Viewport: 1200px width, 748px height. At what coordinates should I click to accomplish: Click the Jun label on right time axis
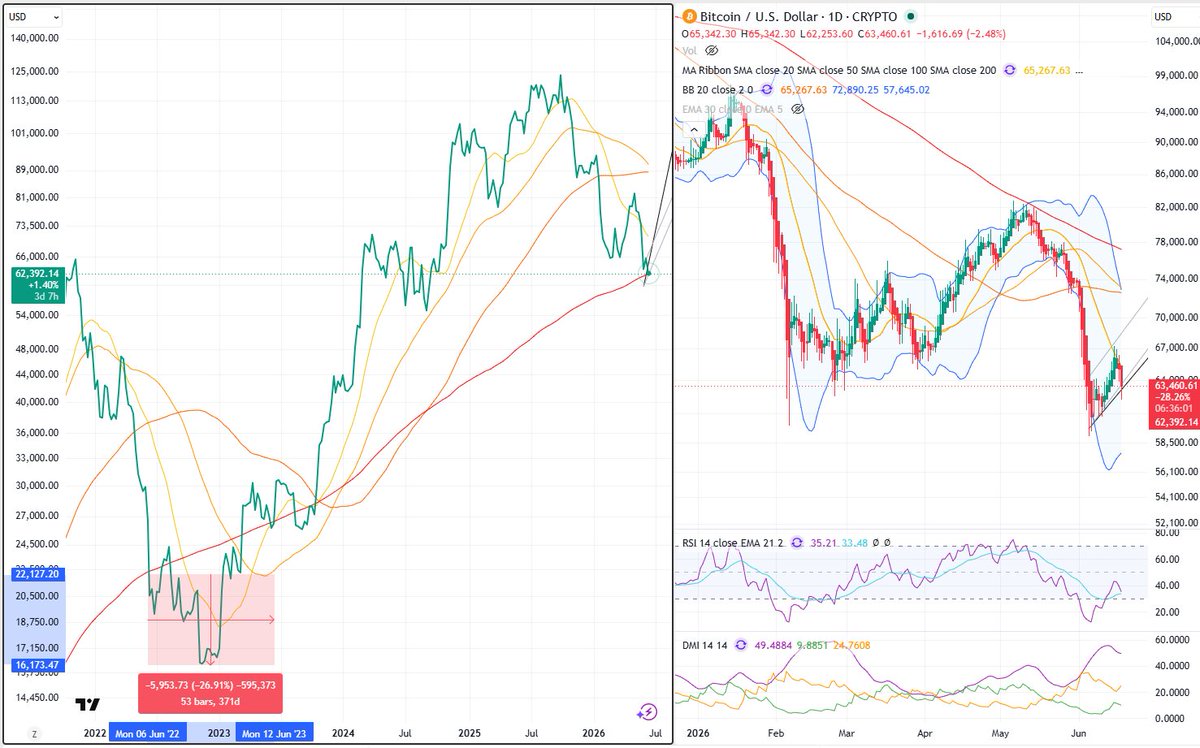click(1081, 733)
